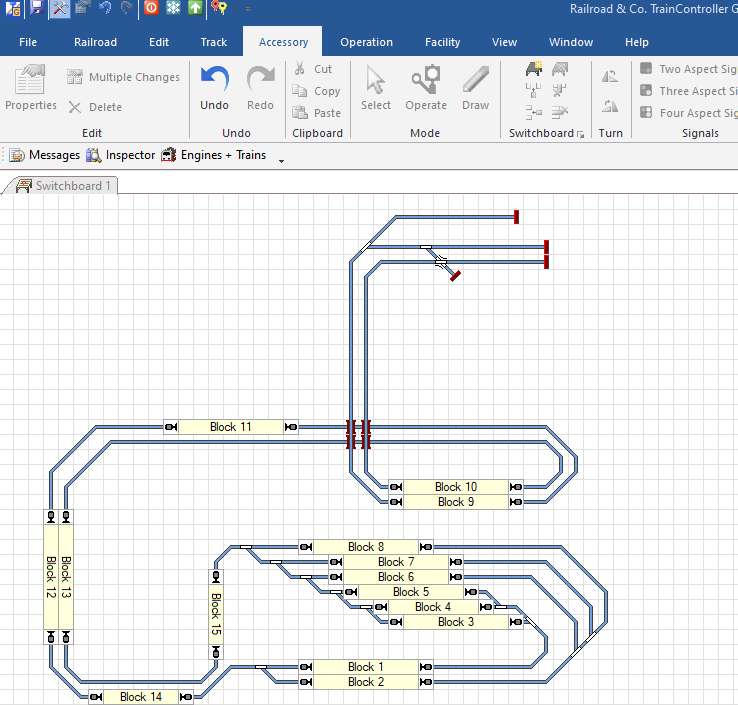Click the snowflake freeze icon in title bar
The image size is (738, 705).
pyautogui.click(x=173, y=8)
